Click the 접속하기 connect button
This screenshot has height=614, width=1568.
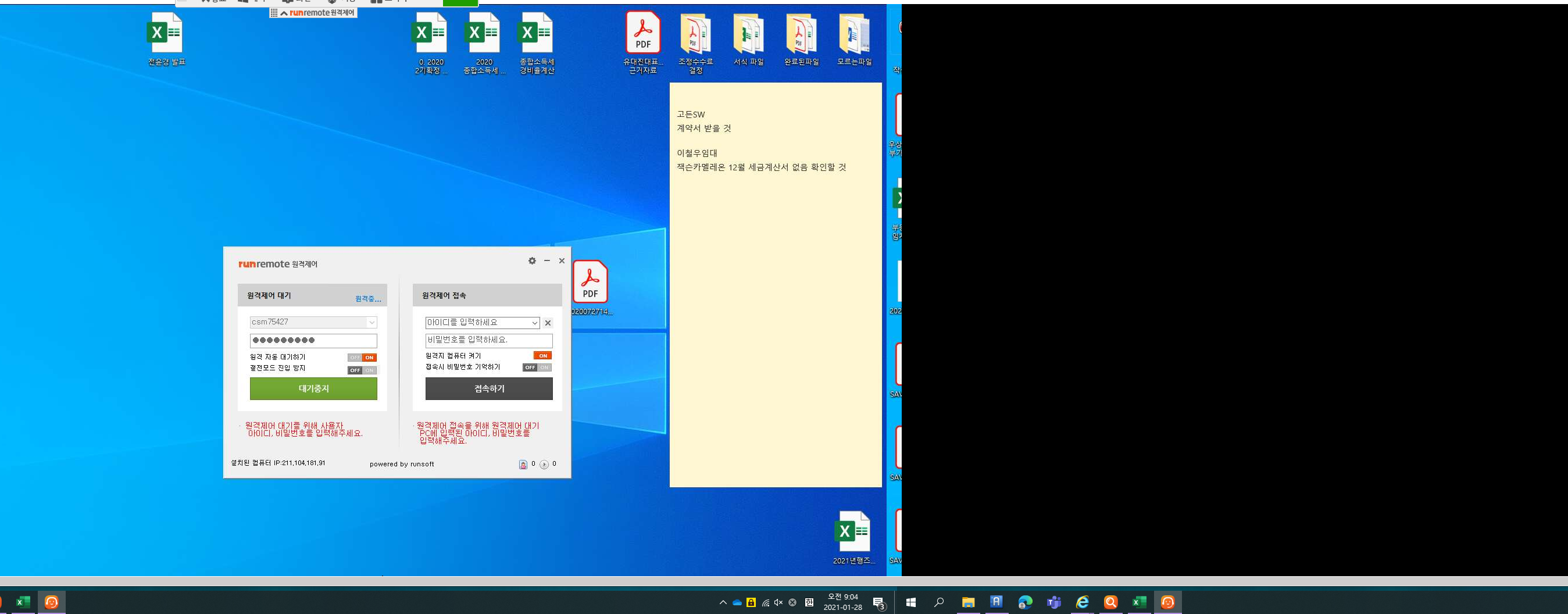click(489, 388)
